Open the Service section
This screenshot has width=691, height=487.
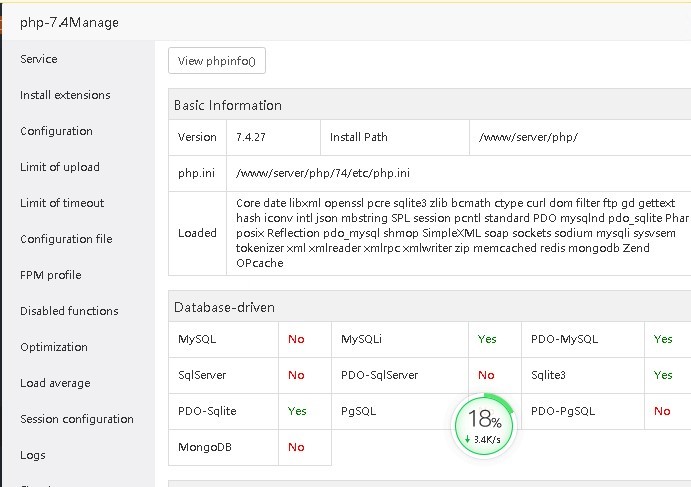point(39,59)
